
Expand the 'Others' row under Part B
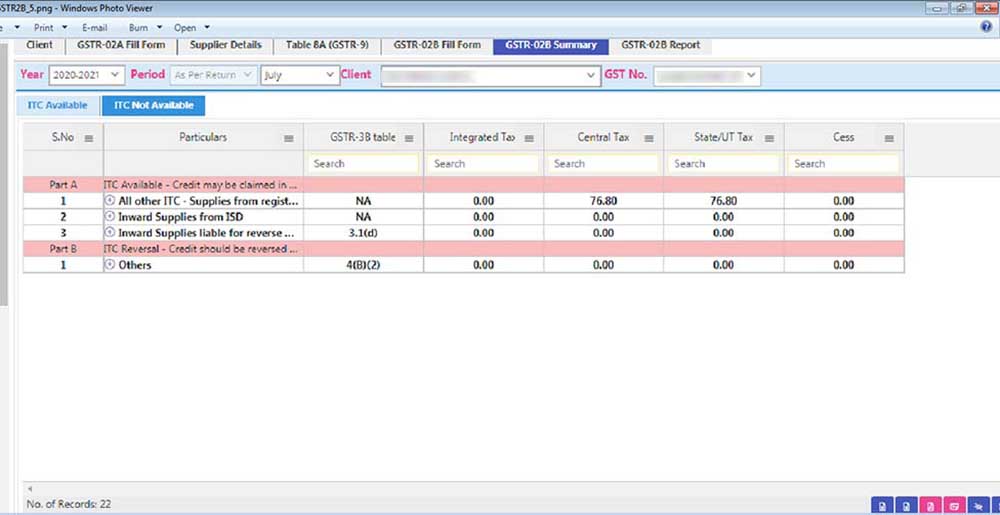(x=110, y=265)
